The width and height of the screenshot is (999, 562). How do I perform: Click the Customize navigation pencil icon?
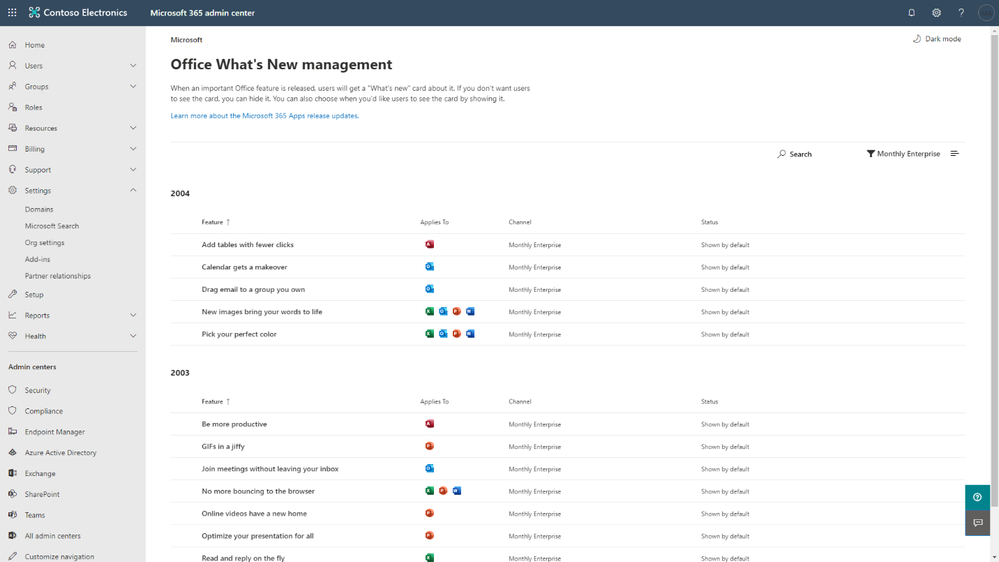pyautogui.click(x=13, y=556)
